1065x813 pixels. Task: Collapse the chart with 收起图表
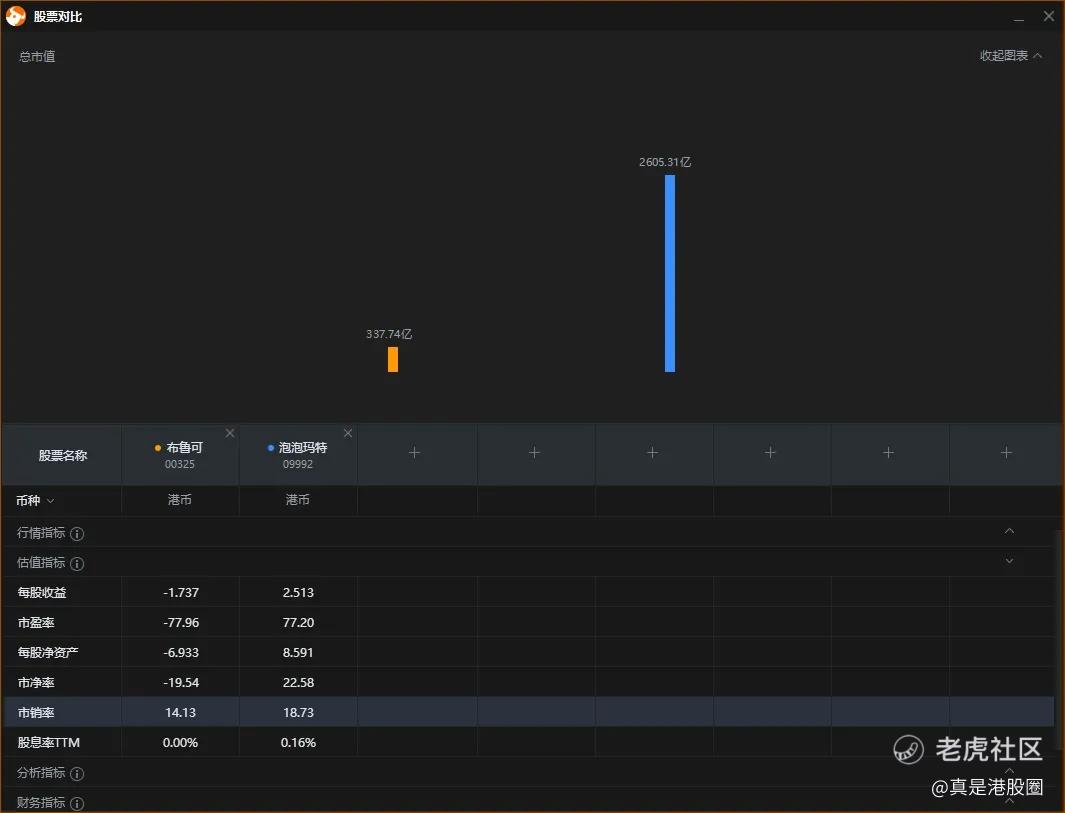click(x=1010, y=56)
